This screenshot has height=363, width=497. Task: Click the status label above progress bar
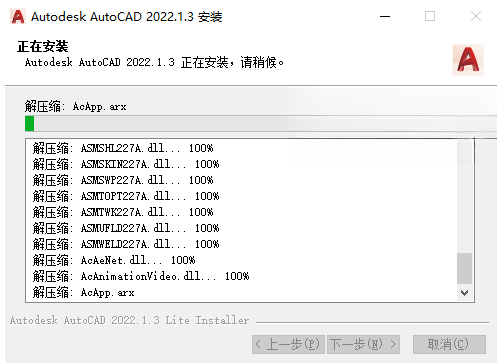[76, 107]
